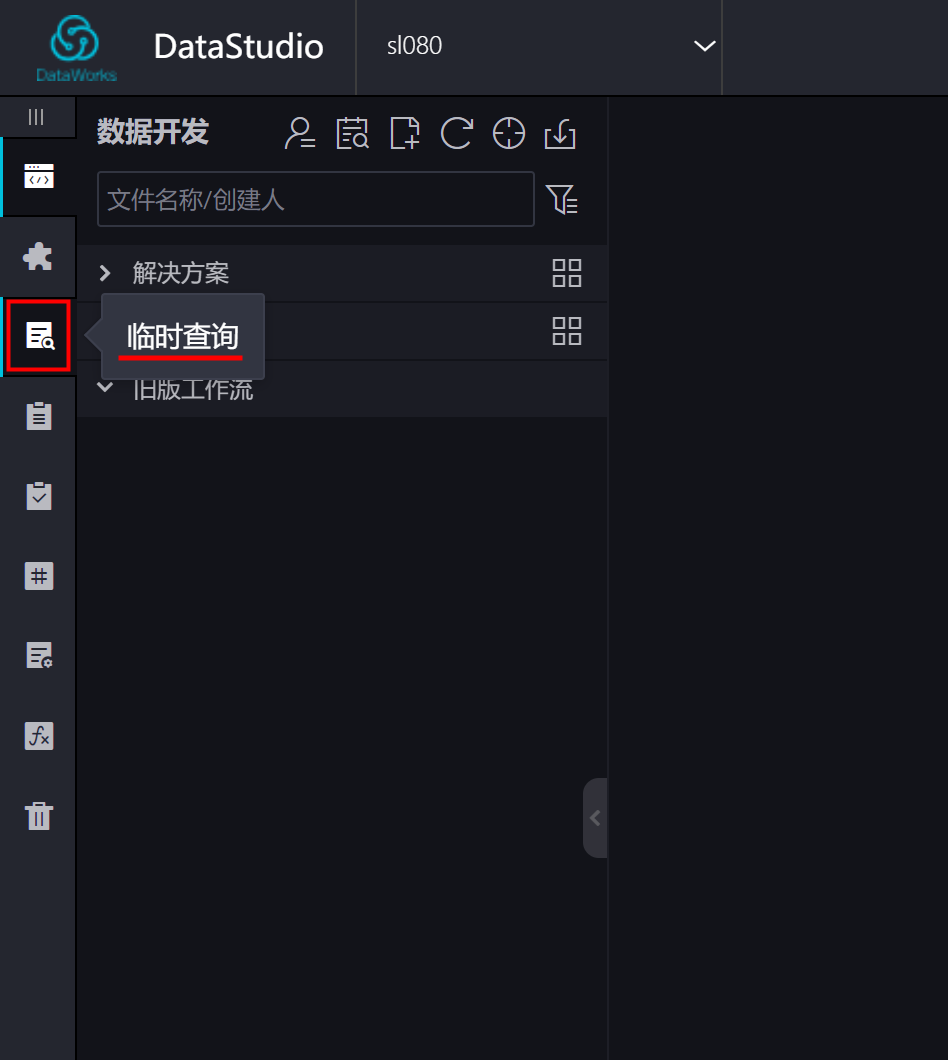
Task: Open the clipboard list sidebar icon
Action: point(39,416)
